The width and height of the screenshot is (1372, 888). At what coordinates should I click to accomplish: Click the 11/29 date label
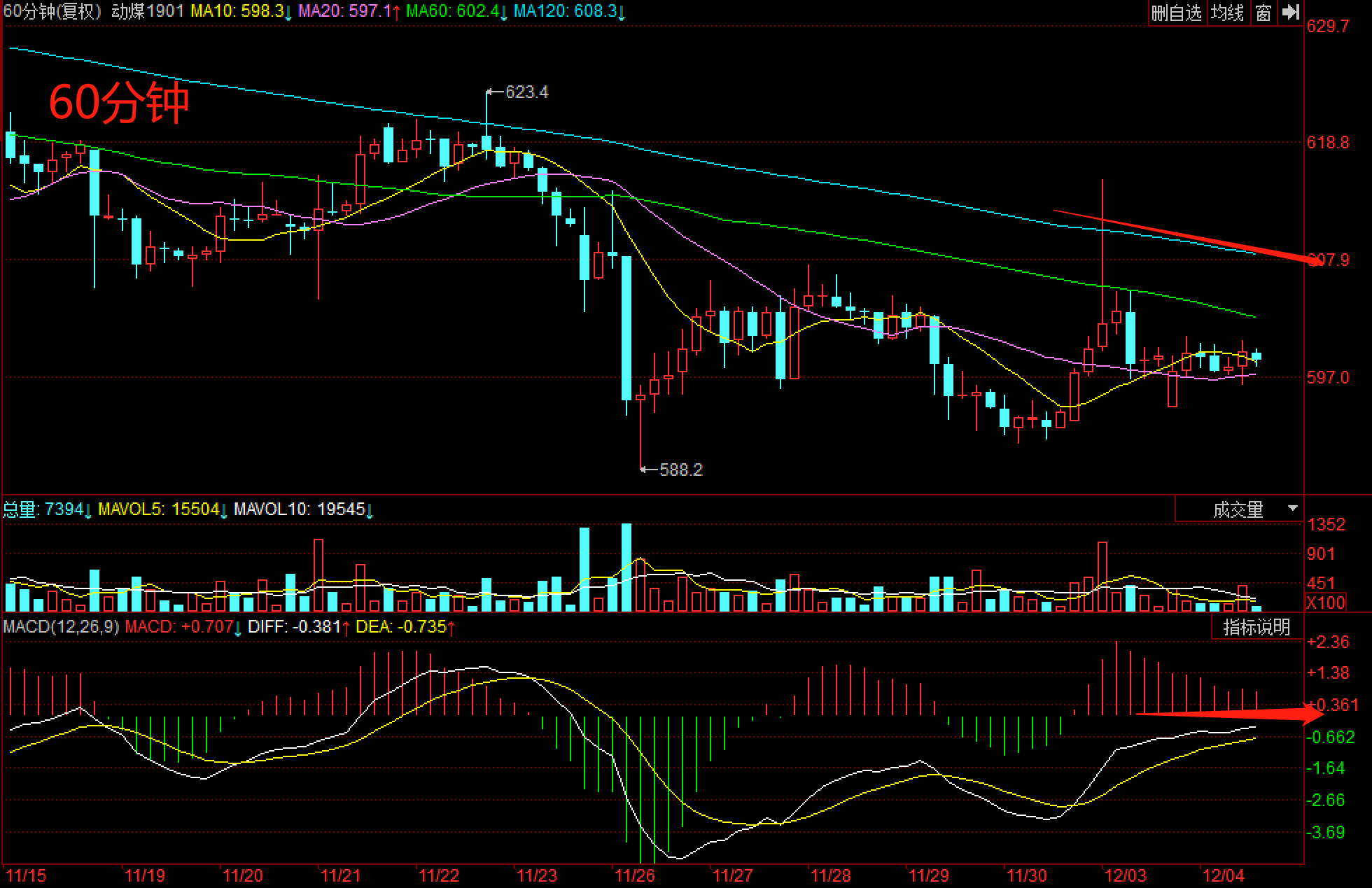coord(929,875)
